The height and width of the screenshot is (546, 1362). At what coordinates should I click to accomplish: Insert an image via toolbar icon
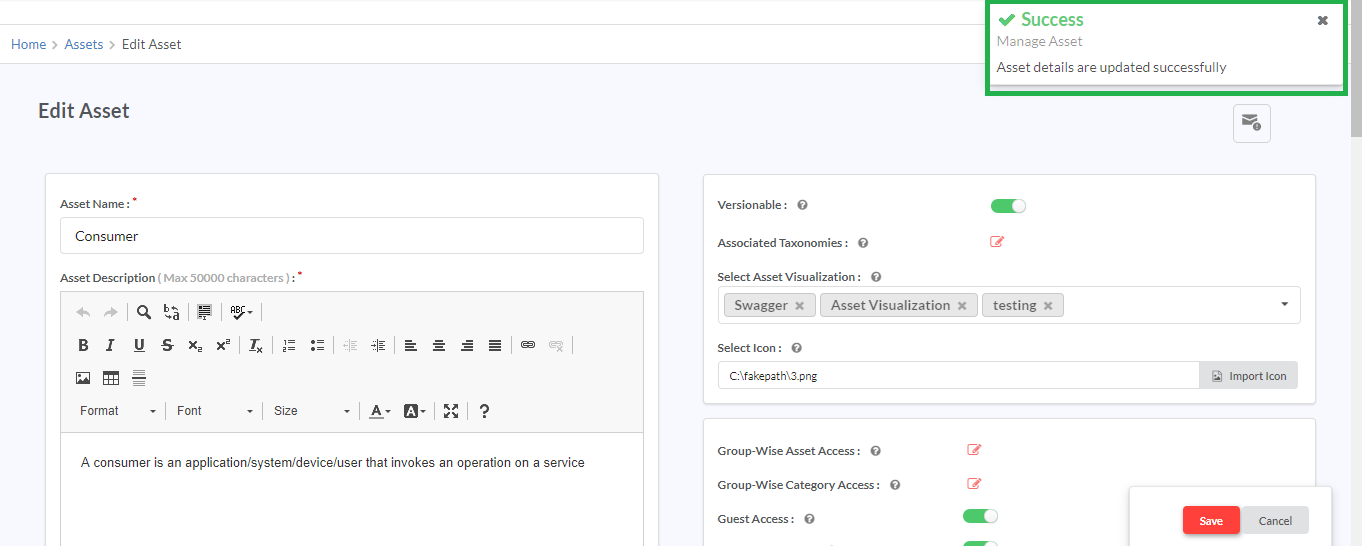[83, 378]
